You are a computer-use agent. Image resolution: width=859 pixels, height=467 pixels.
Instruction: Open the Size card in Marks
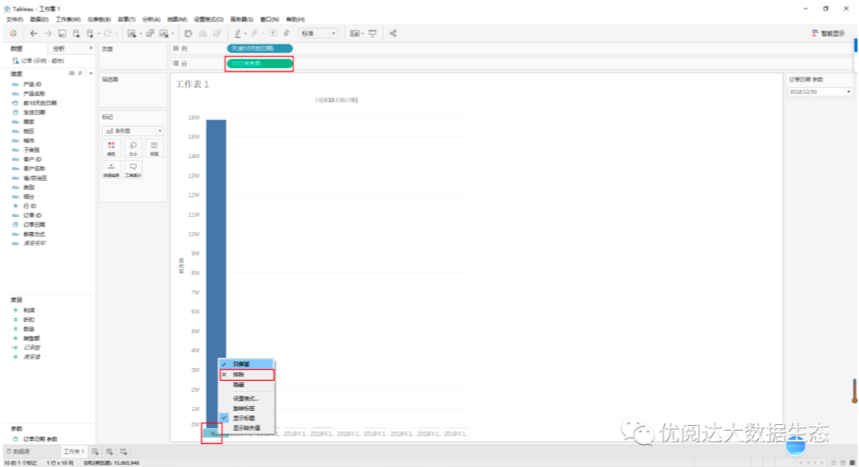coord(133,148)
